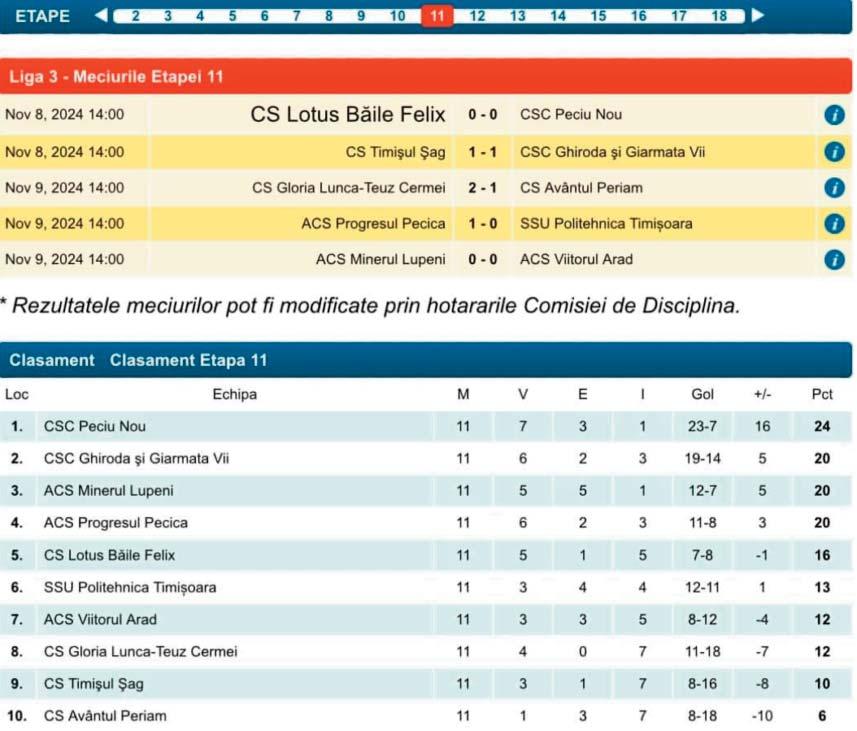
Task: Select stage 17 in Etape bar
Action: [679, 16]
